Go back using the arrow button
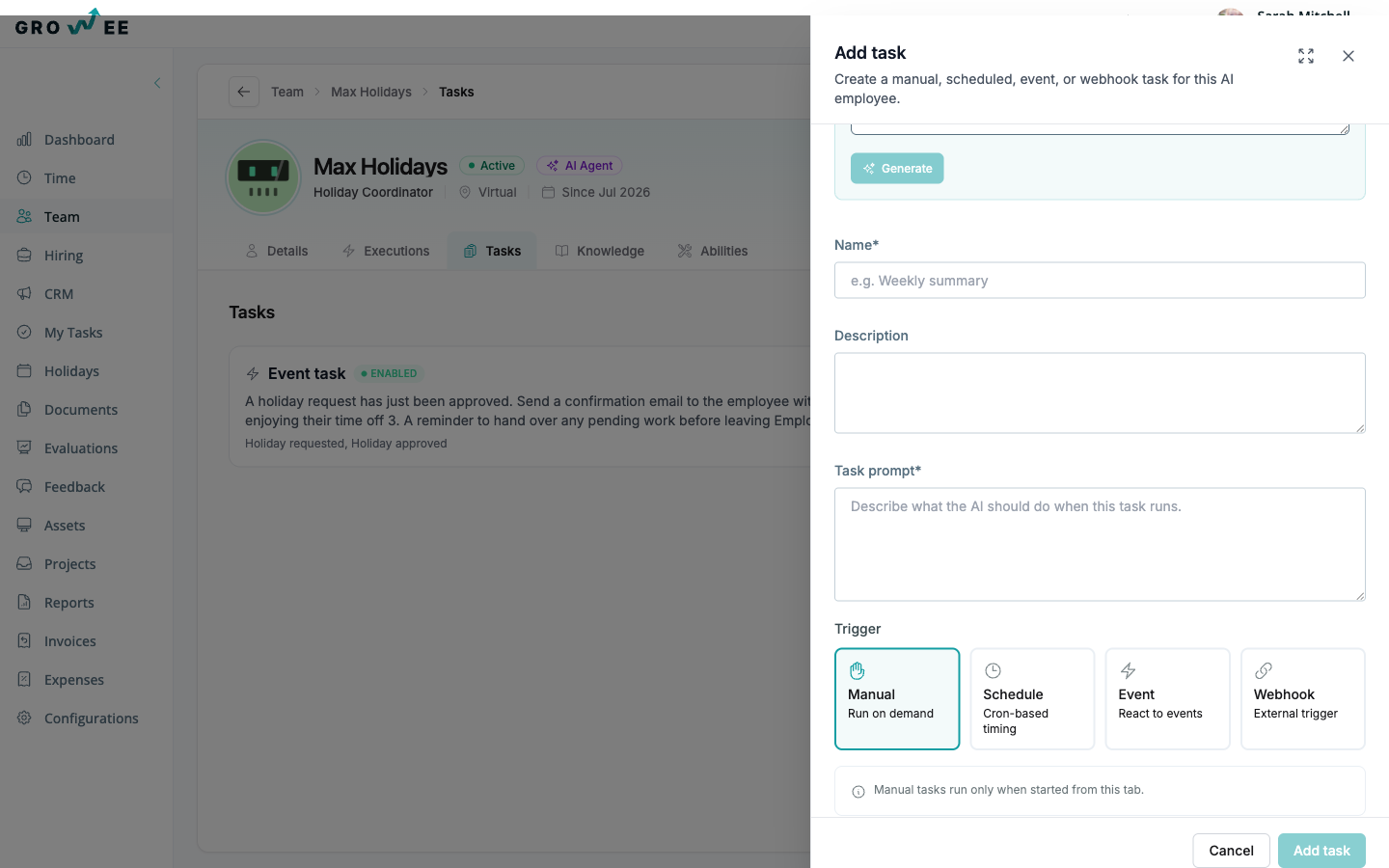 [x=244, y=92]
